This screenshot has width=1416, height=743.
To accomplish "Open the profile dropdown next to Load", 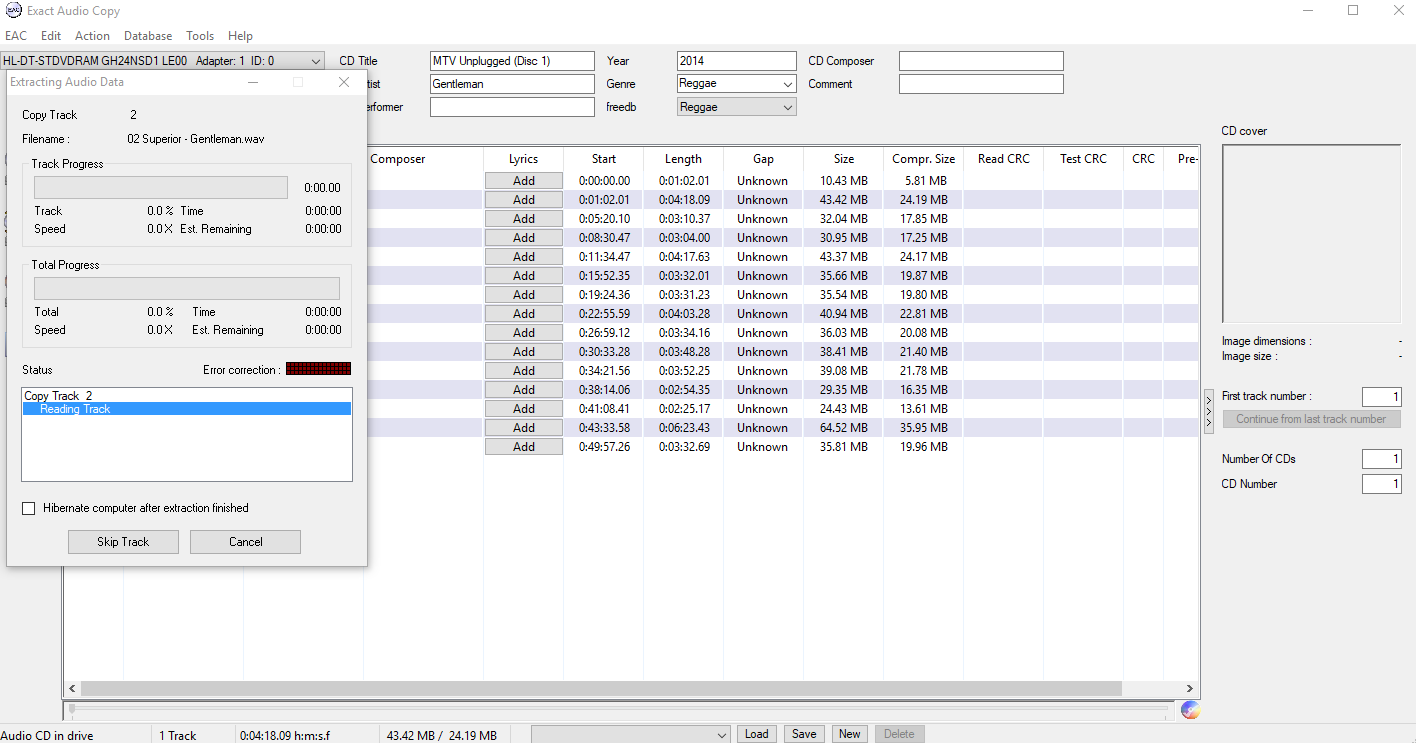I will pyautogui.click(x=631, y=735).
